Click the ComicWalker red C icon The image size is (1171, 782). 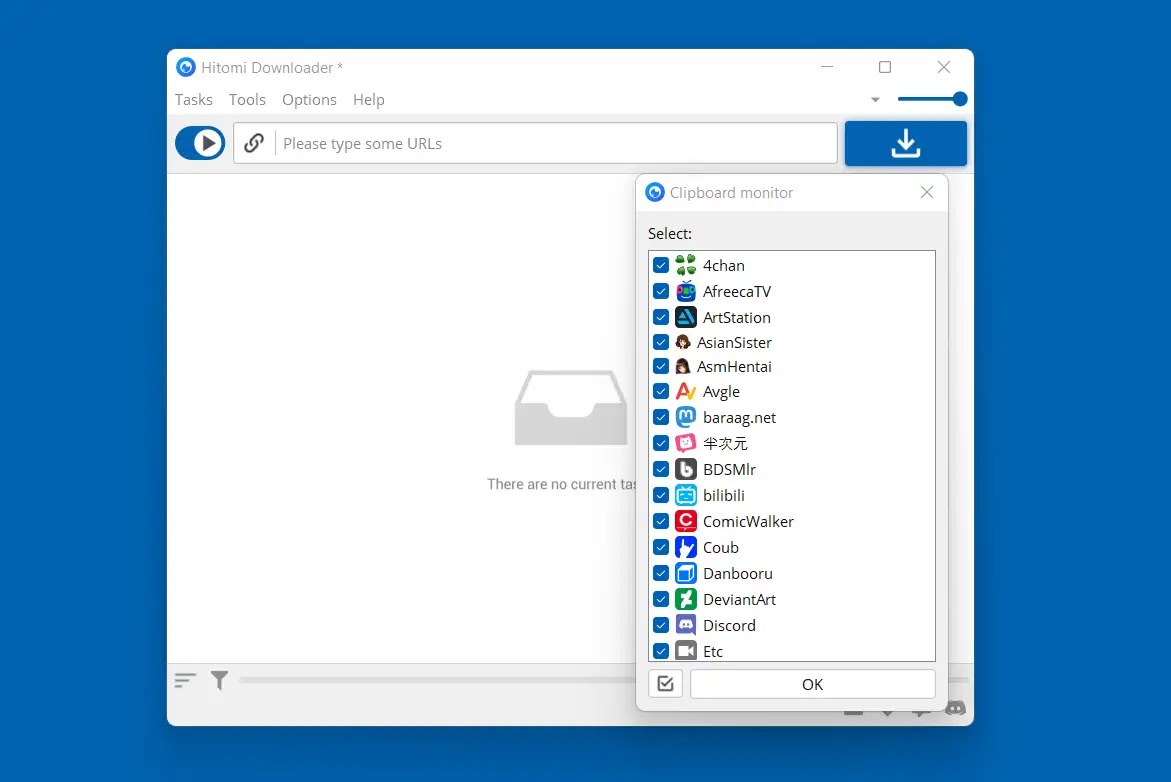(686, 521)
